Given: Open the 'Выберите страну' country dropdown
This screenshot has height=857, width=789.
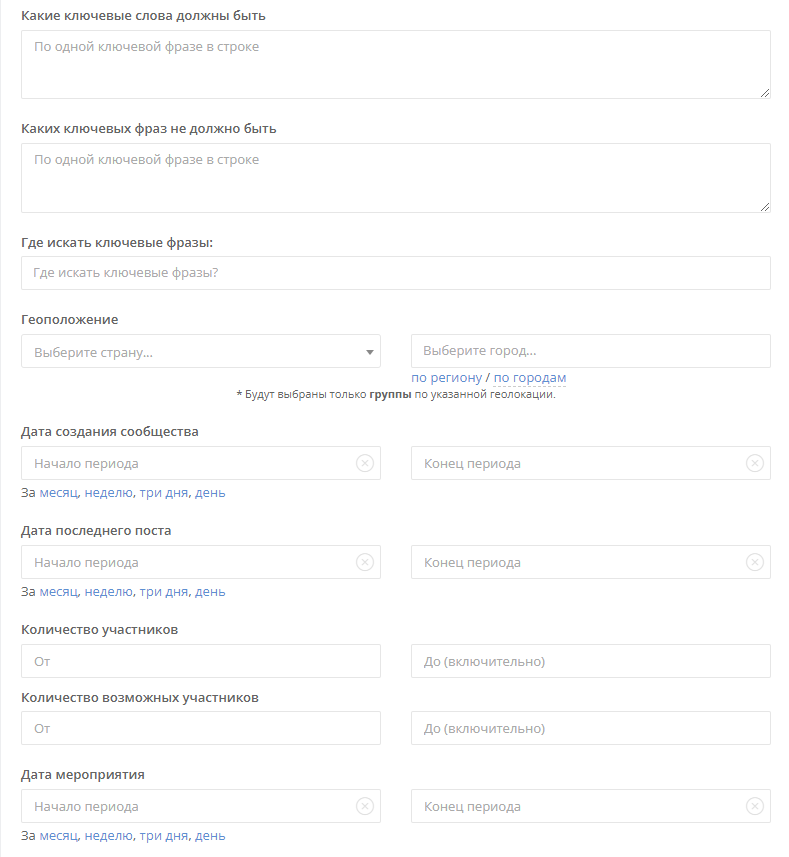Looking at the screenshot, I should click(201, 351).
